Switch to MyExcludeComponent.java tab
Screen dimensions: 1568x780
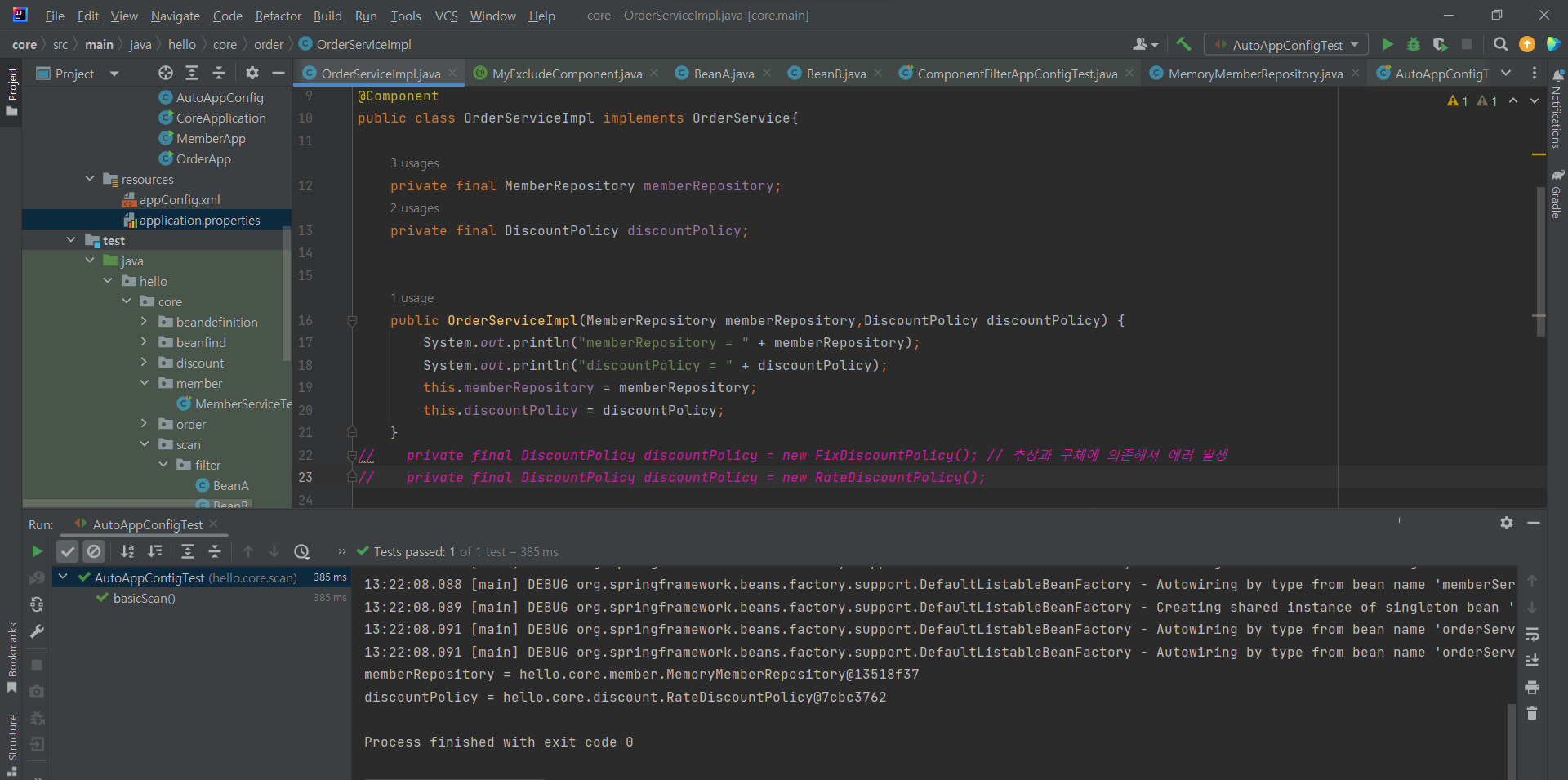click(567, 74)
